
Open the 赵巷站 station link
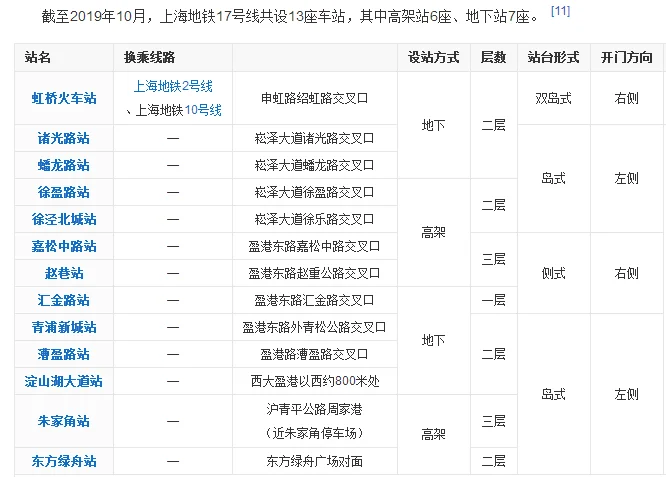click(64, 273)
